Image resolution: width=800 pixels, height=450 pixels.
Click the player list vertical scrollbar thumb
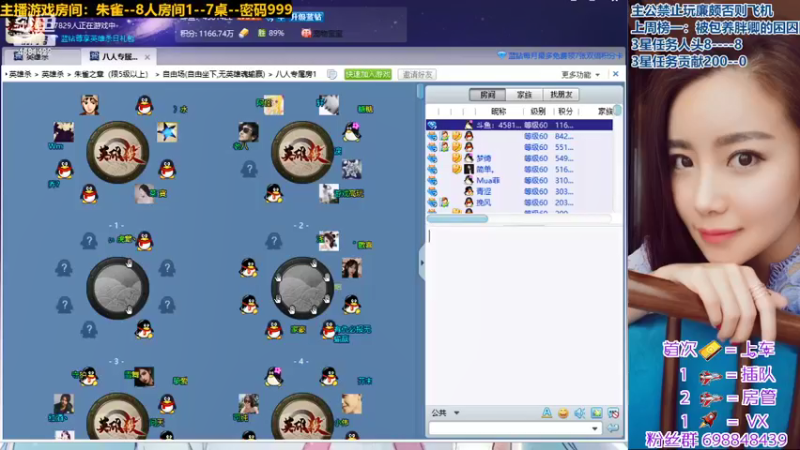click(x=618, y=110)
